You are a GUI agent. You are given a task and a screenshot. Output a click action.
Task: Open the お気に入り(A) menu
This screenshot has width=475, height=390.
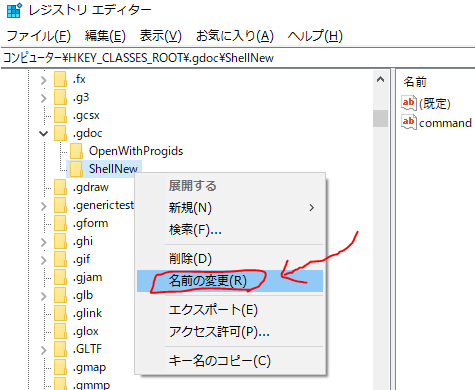235,36
